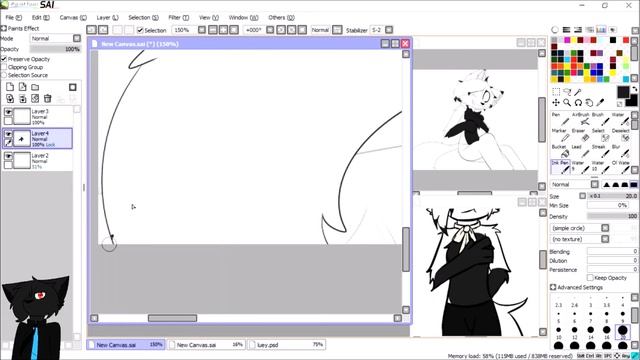Image resolution: width=640 pixels, height=360 pixels.
Task: Enable Selection Source option
Action: pyautogui.click(x=4, y=75)
